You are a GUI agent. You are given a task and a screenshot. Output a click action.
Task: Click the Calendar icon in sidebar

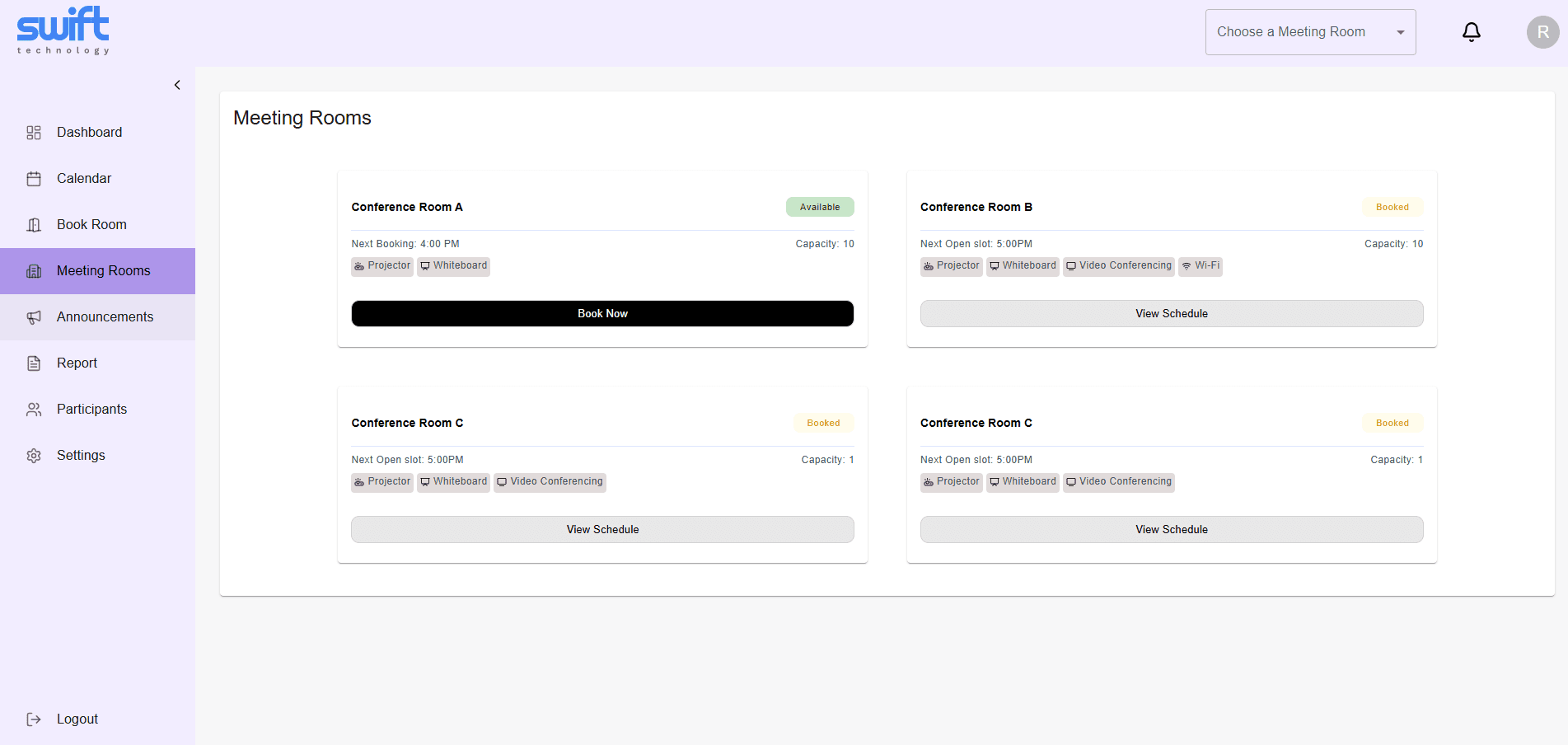pyautogui.click(x=34, y=179)
